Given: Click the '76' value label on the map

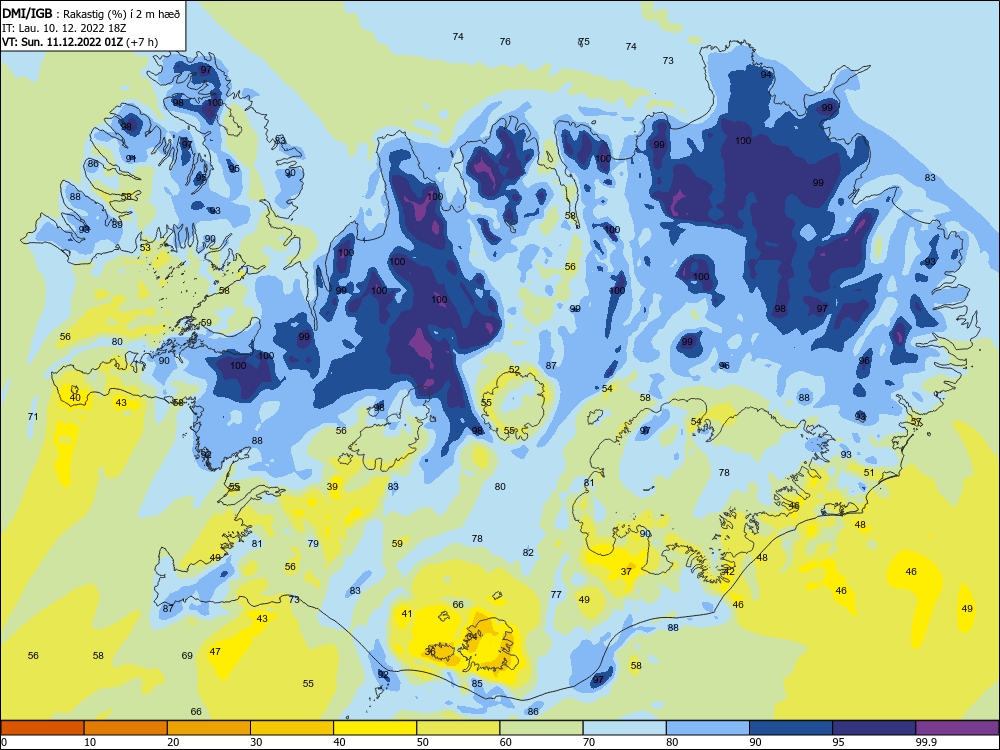Looking at the screenshot, I should [x=505, y=41].
